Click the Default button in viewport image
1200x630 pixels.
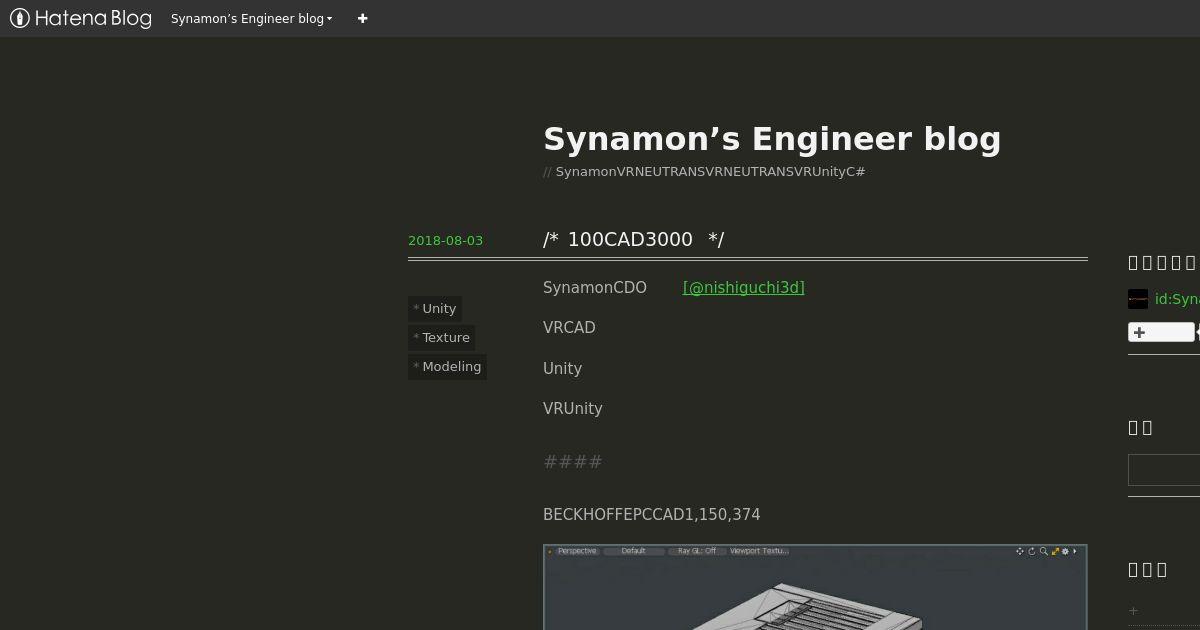pos(634,551)
